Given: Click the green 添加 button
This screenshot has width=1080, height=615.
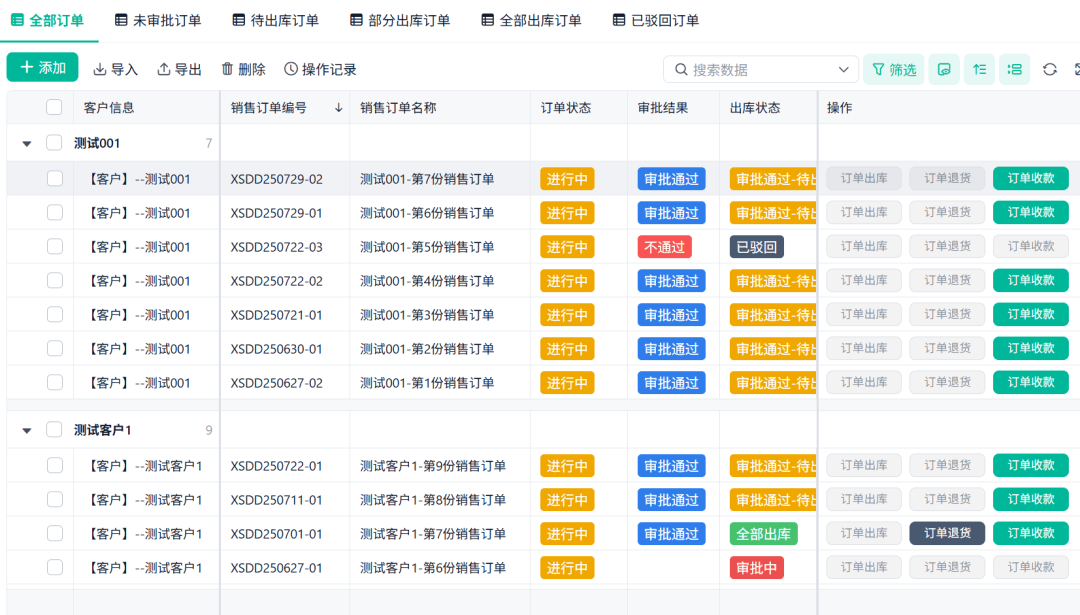Looking at the screenshot, I should (42, 67).
